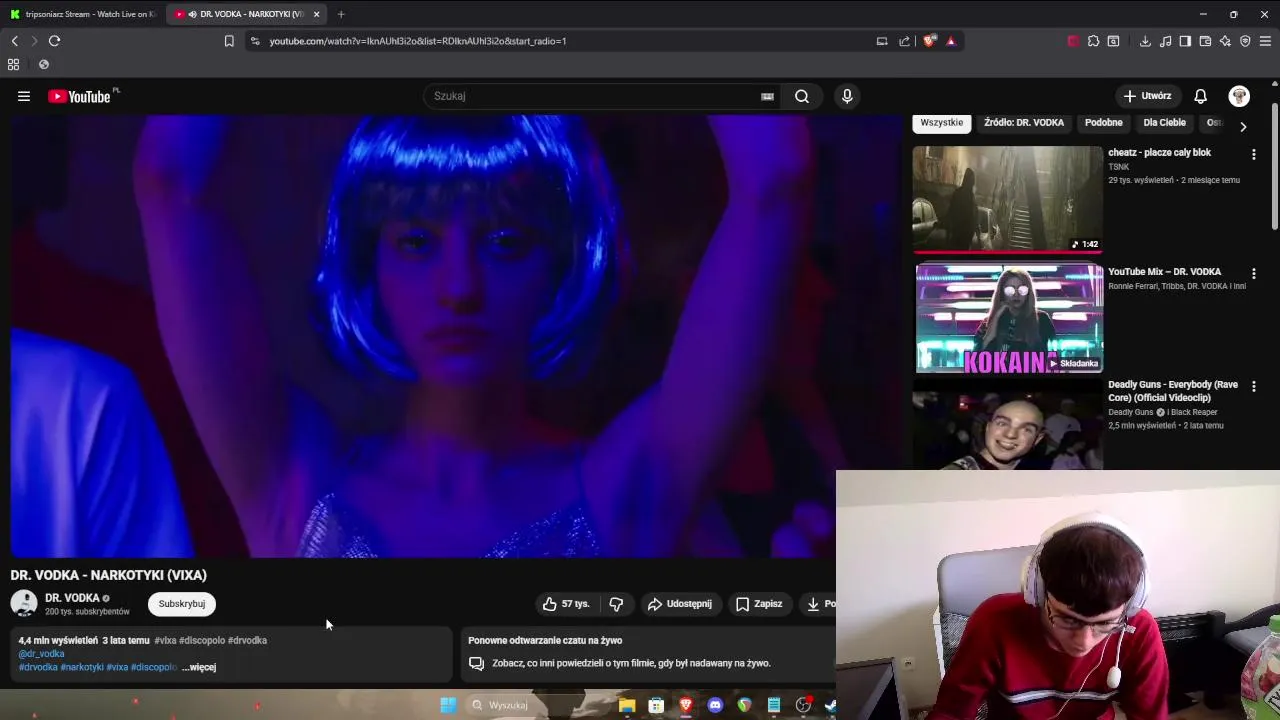The width and height of the screenshot is (1280, 720).
Task: Open YouTube notifications bell
Action: tap(1200, 96)
